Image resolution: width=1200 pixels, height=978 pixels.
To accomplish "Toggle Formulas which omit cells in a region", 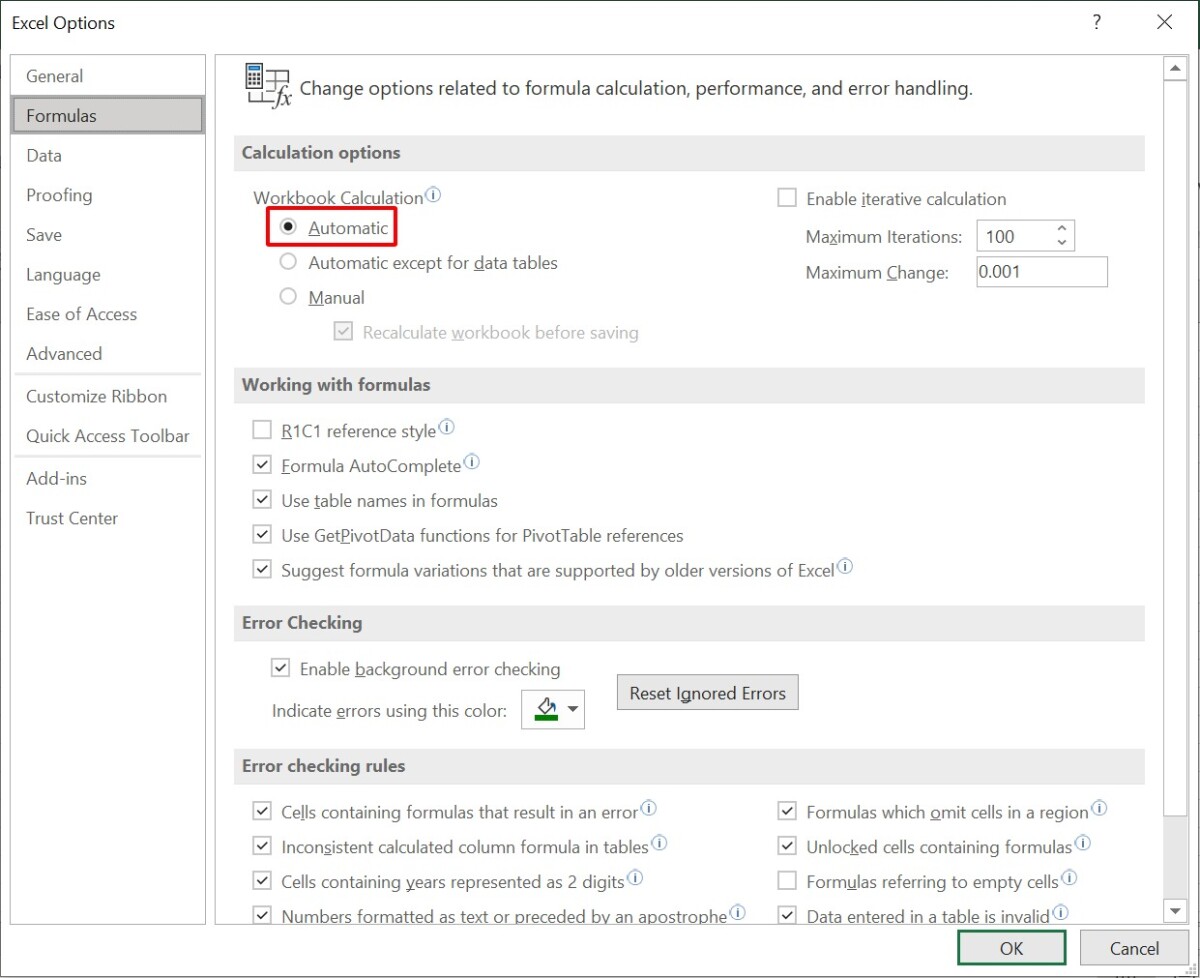I will coord(787,812).
